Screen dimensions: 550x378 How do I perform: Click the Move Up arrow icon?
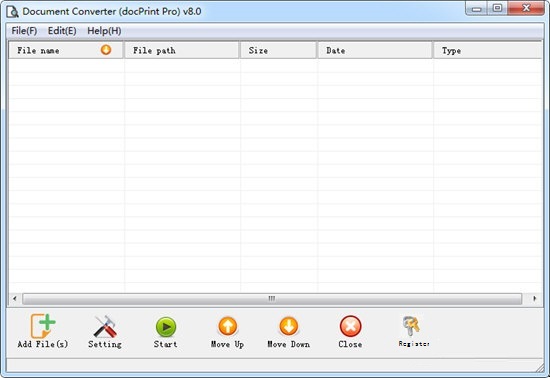(x=228, y=326)
